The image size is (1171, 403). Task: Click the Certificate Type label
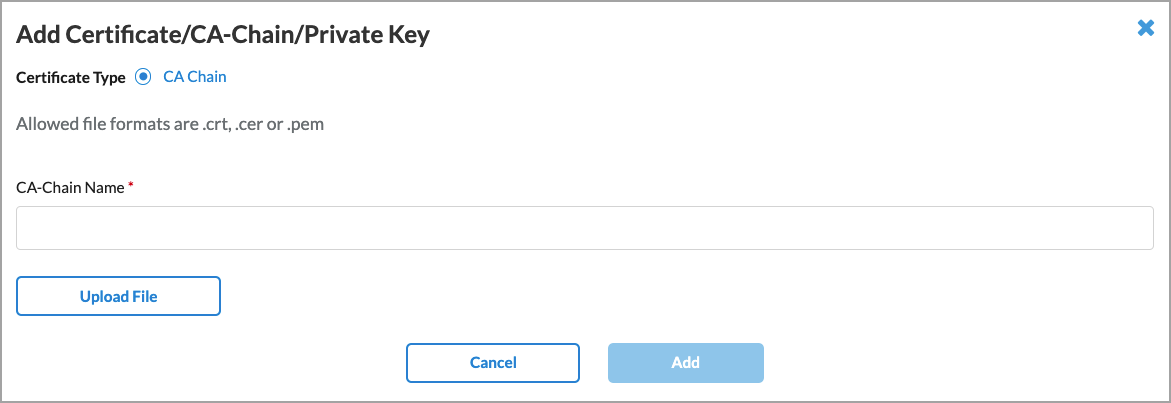tap(71, 77)
